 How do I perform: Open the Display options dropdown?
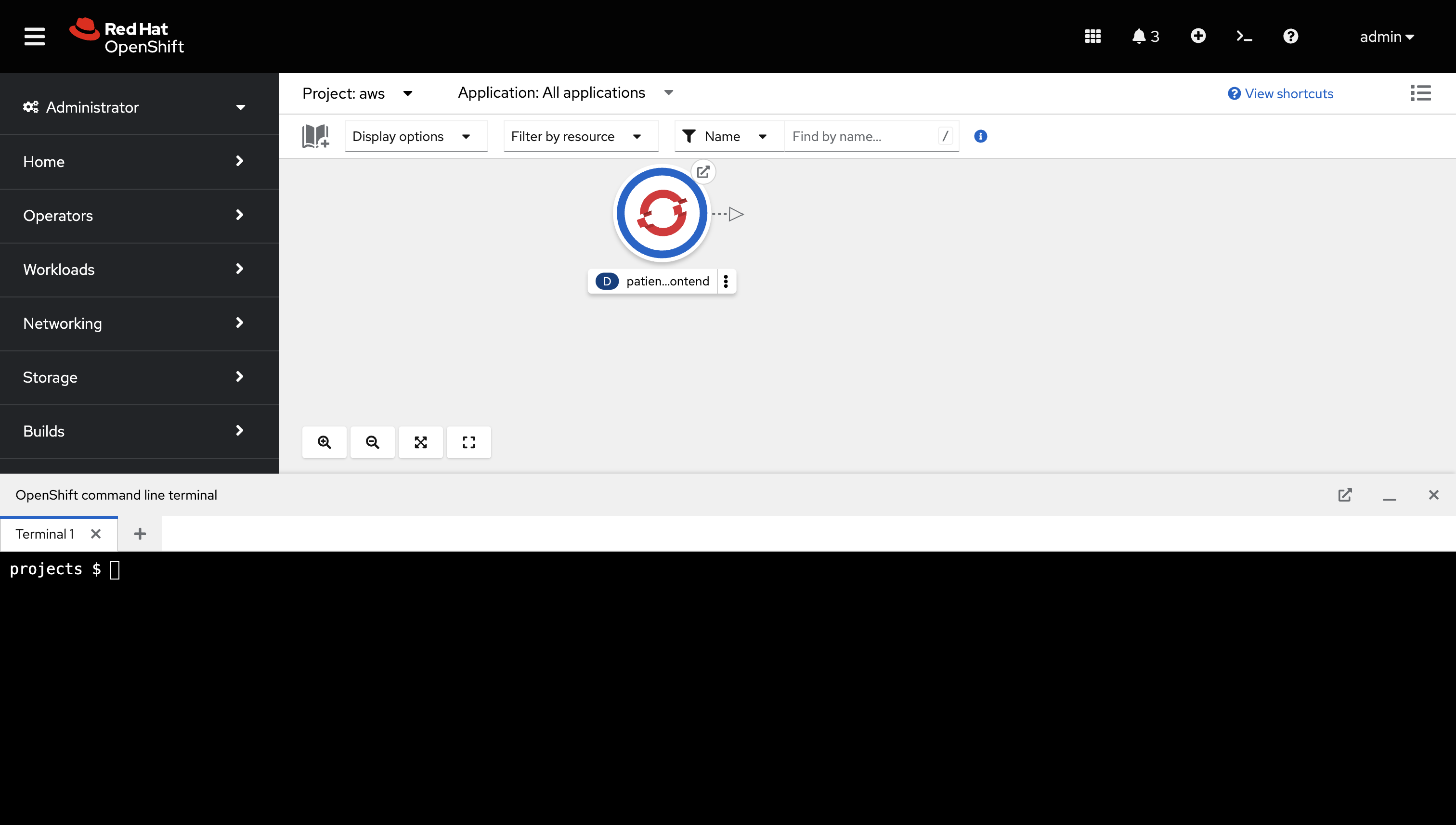click(x=416, y=136)
